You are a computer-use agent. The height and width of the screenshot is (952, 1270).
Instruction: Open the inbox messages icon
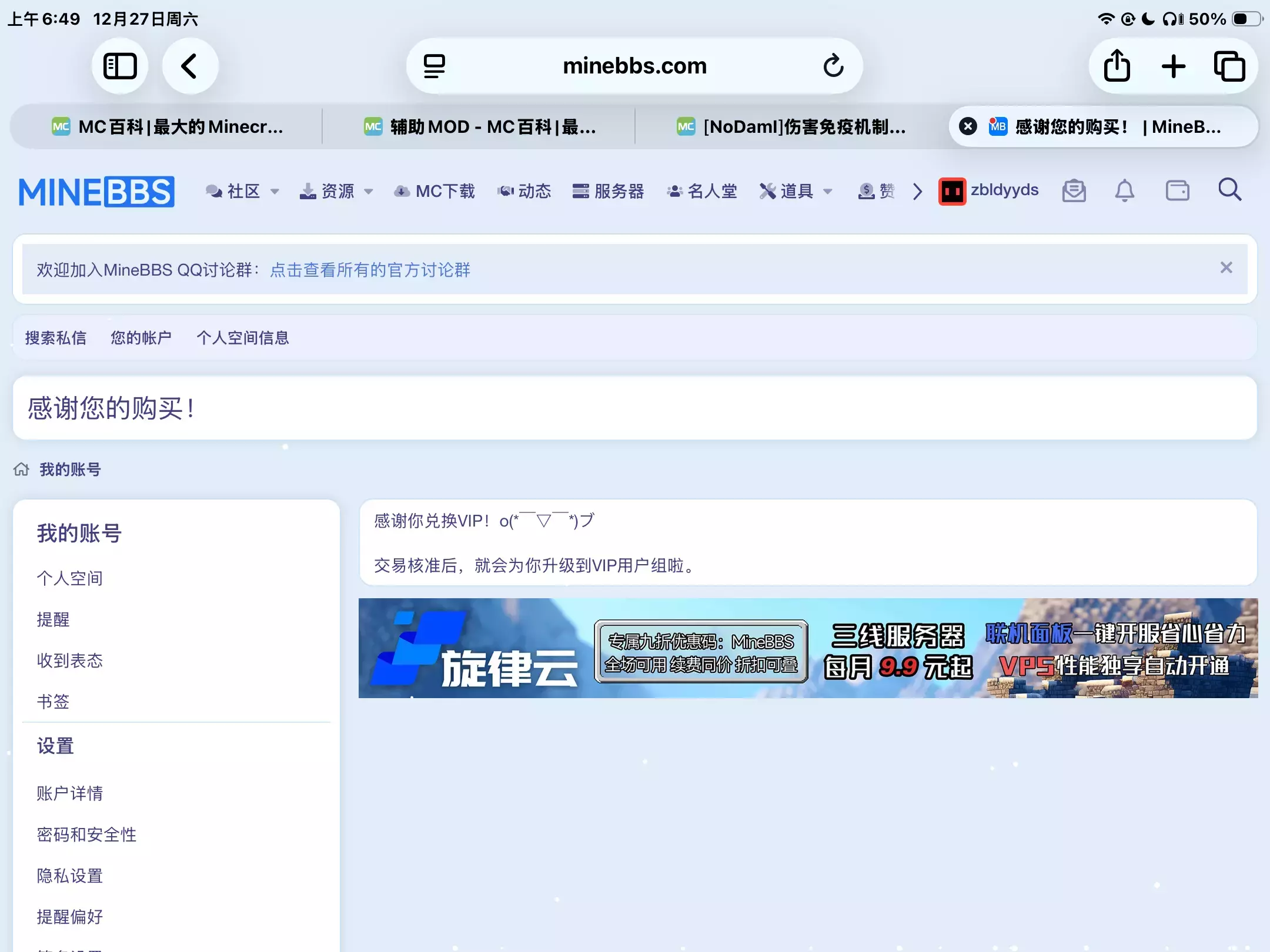click(1074, 191)
